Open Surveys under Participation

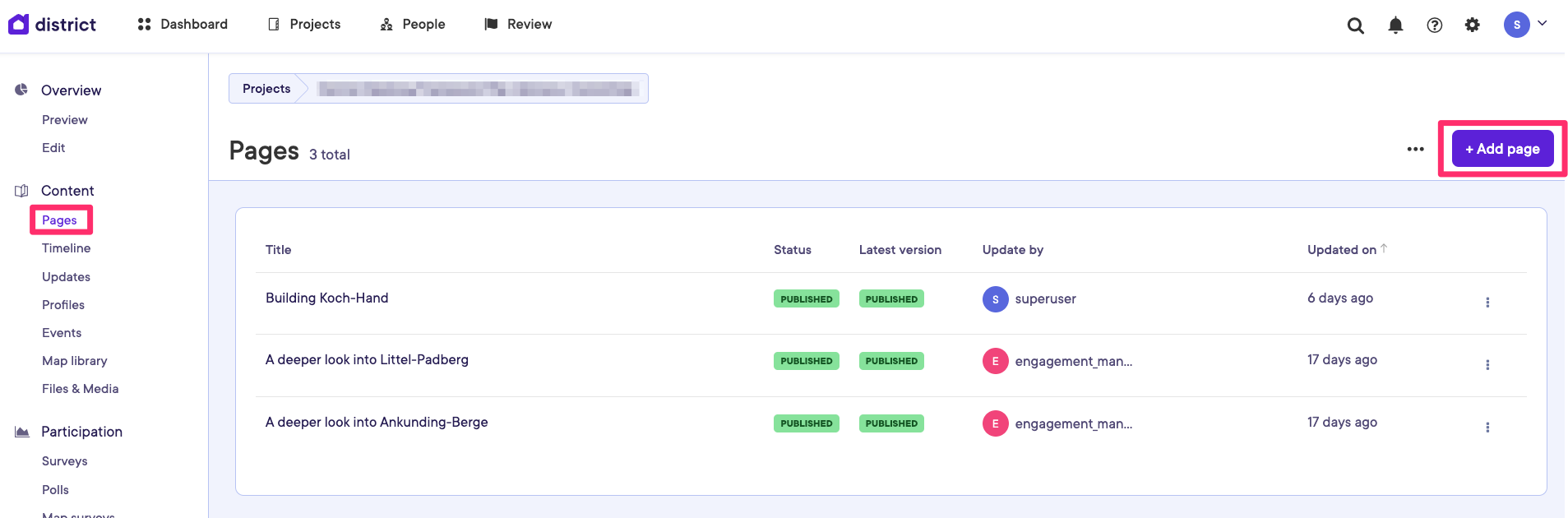click(64, 461)
